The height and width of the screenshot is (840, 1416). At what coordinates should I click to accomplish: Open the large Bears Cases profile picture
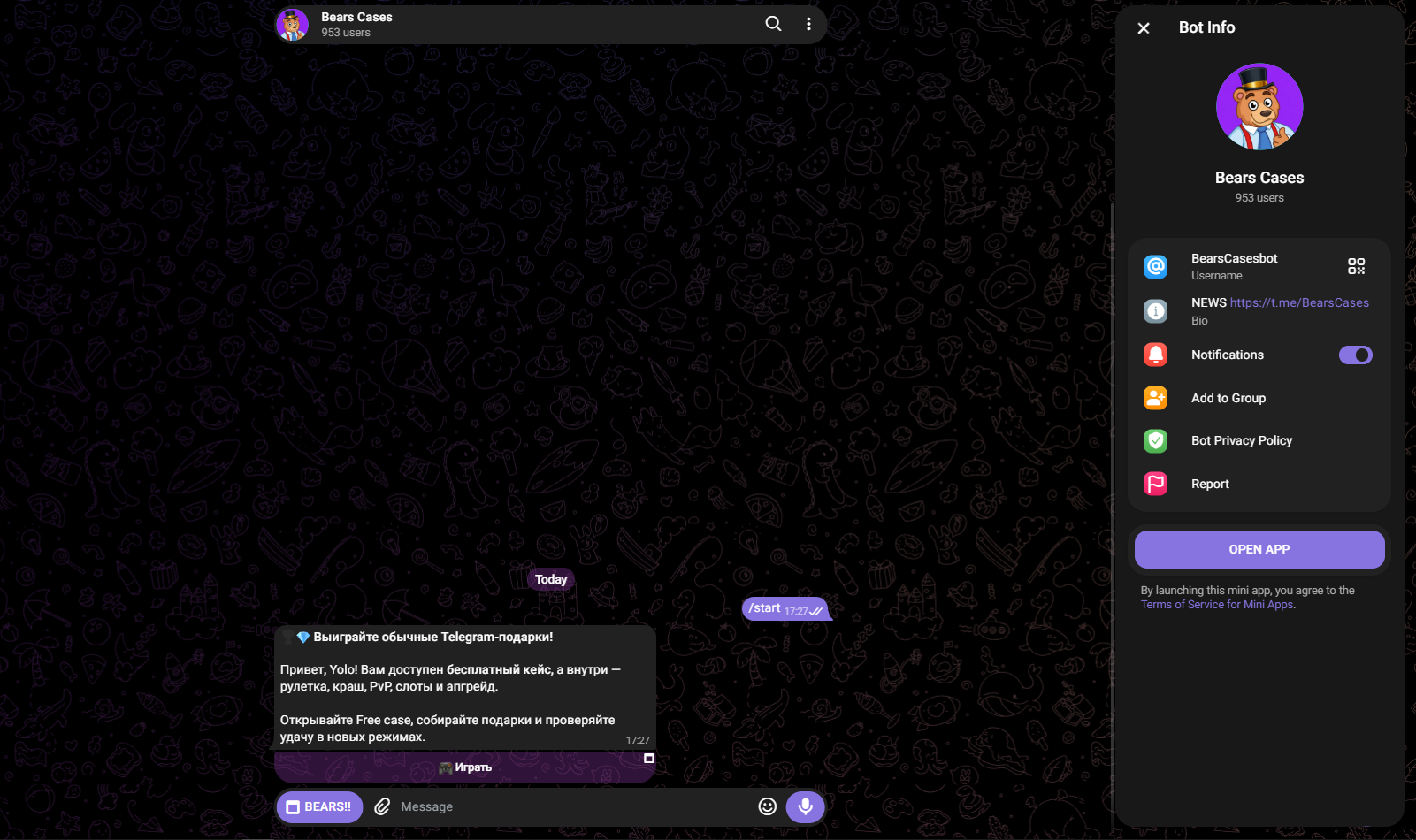pyautogui.click(x=1259, y=106)
